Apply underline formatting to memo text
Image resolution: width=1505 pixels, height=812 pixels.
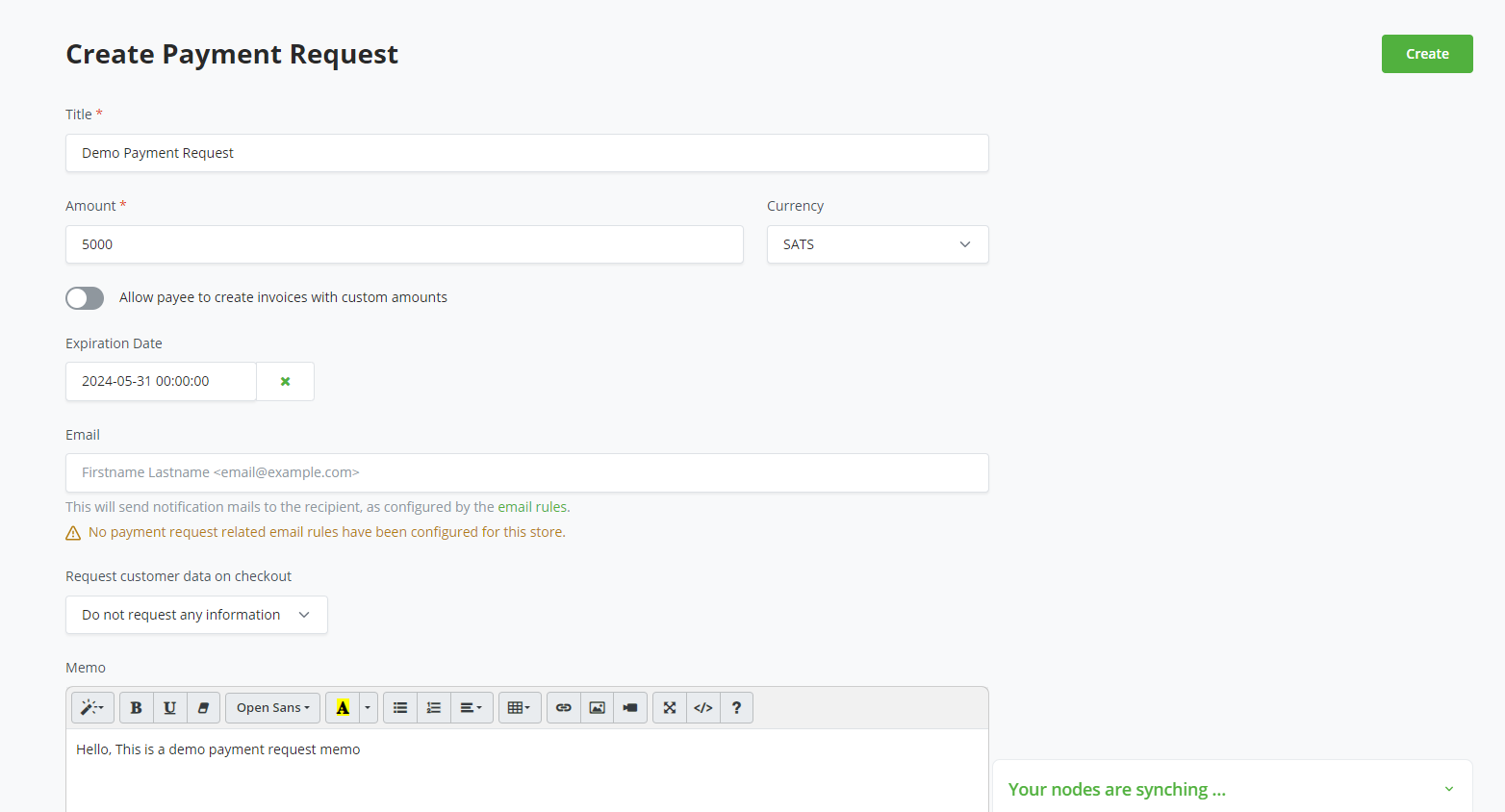click(x=169, y=707)
